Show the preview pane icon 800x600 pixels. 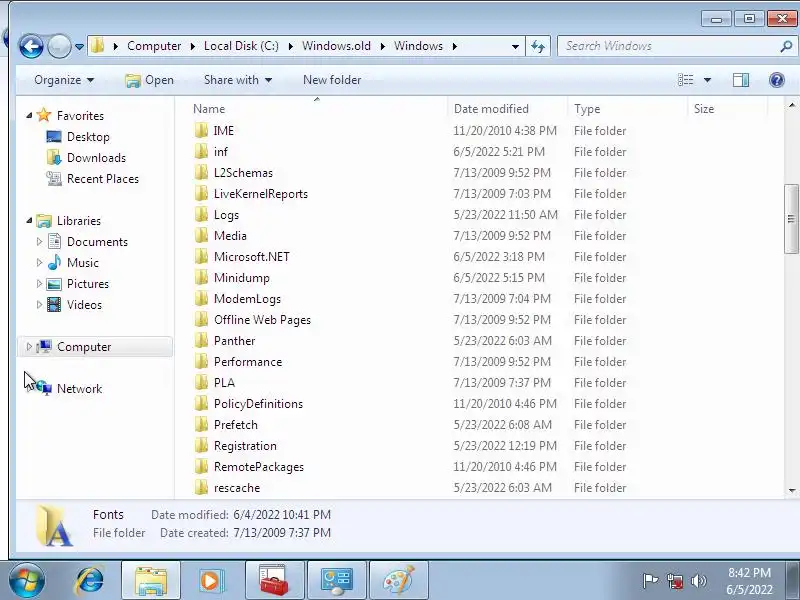click(x=741, y=80)
